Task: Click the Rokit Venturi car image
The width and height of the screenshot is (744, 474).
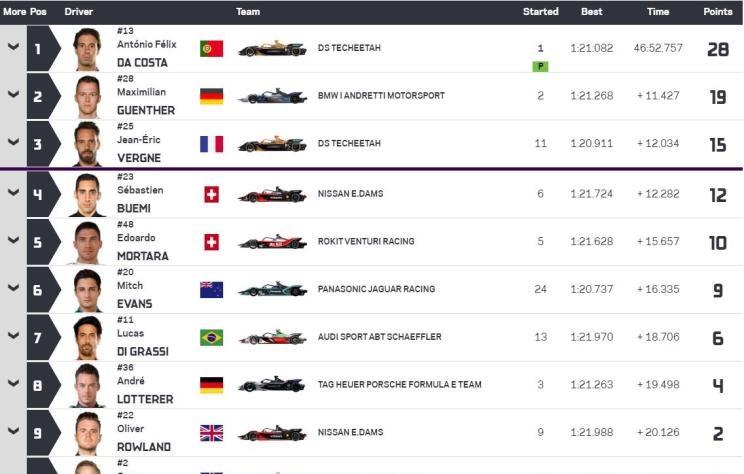Action: 272,242
